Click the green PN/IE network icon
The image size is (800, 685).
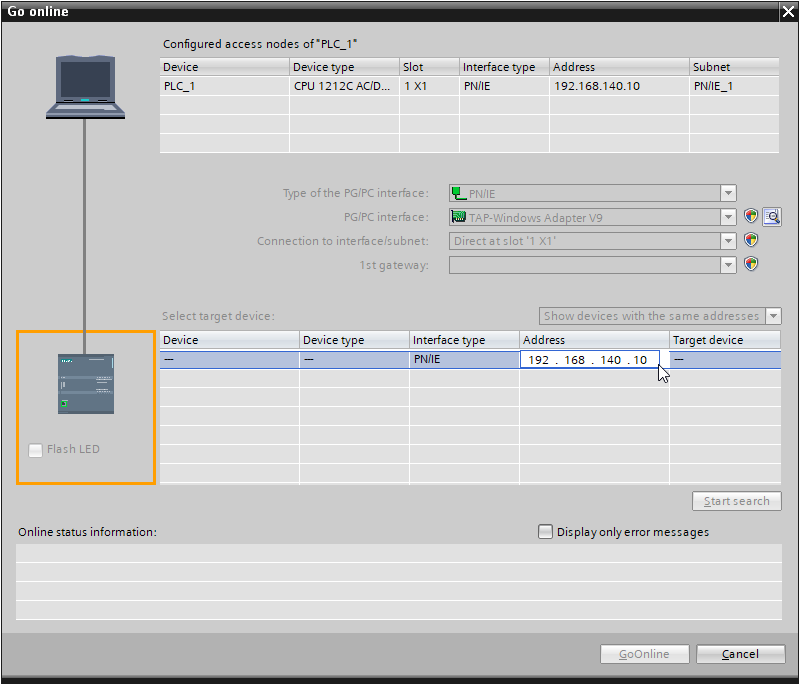coord(459,193)
